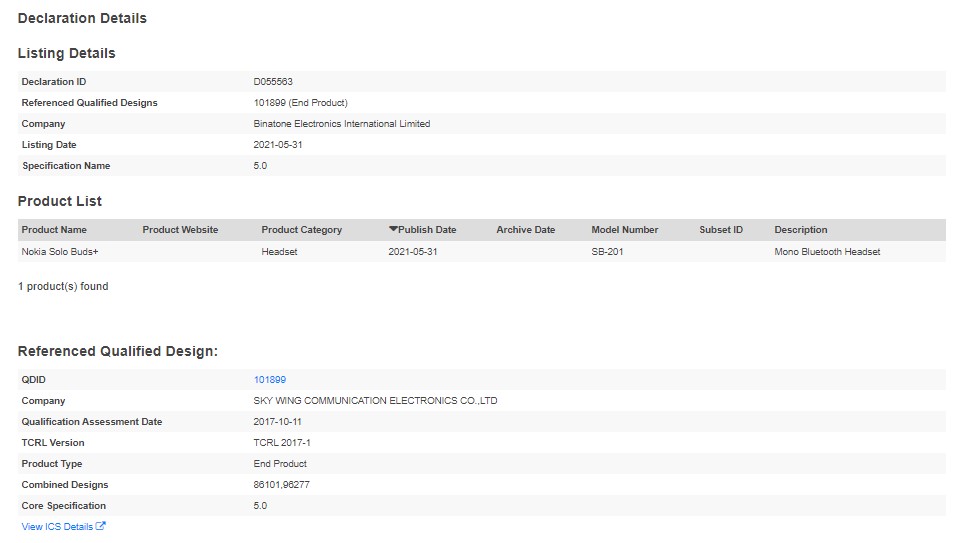Select Qualification Assessment Date value 2017-10-11
The height and width of the screenshot is (543, 954).
(277, 421)
